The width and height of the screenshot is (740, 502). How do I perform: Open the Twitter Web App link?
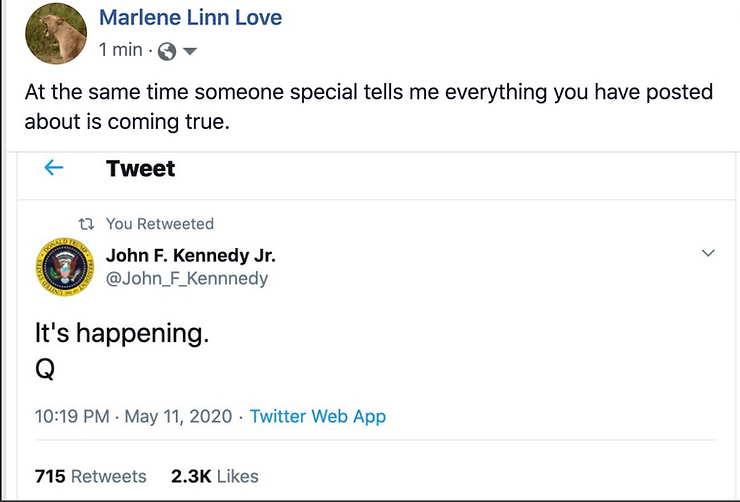point(317,417)
